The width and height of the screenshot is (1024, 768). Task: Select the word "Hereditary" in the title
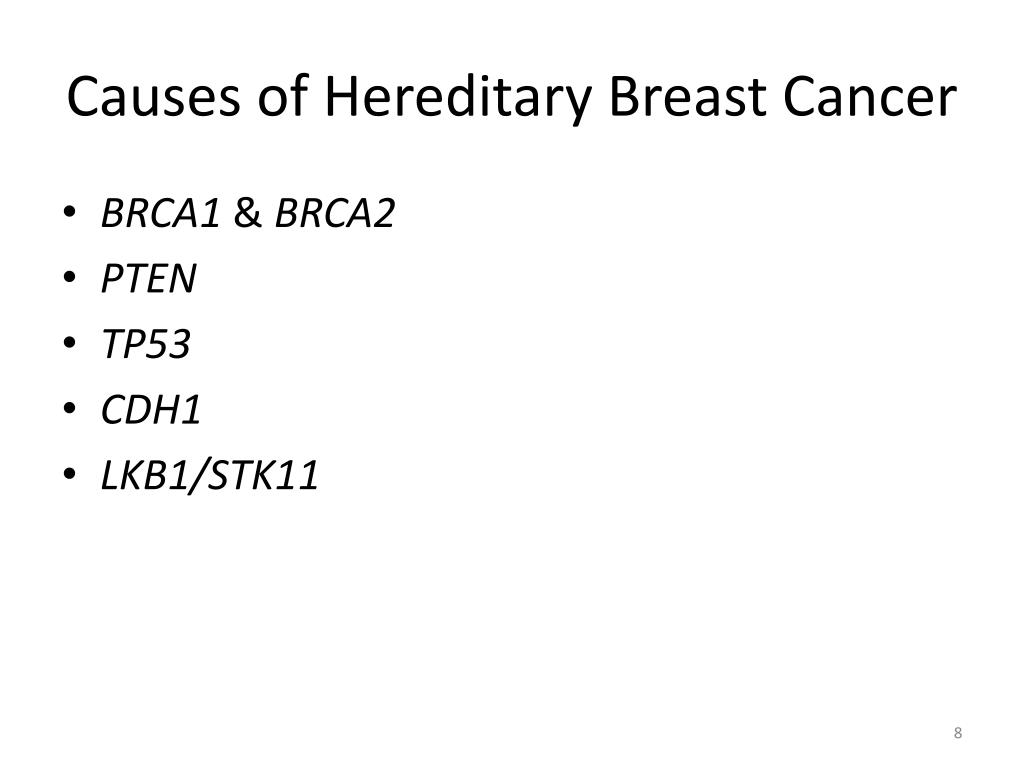[x=458, y=99]
